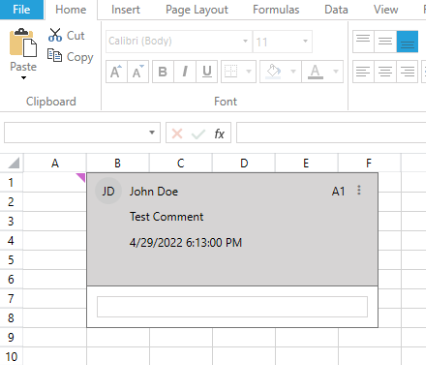
Task: Open the font size 11 combo box
Action: point(283,41)
